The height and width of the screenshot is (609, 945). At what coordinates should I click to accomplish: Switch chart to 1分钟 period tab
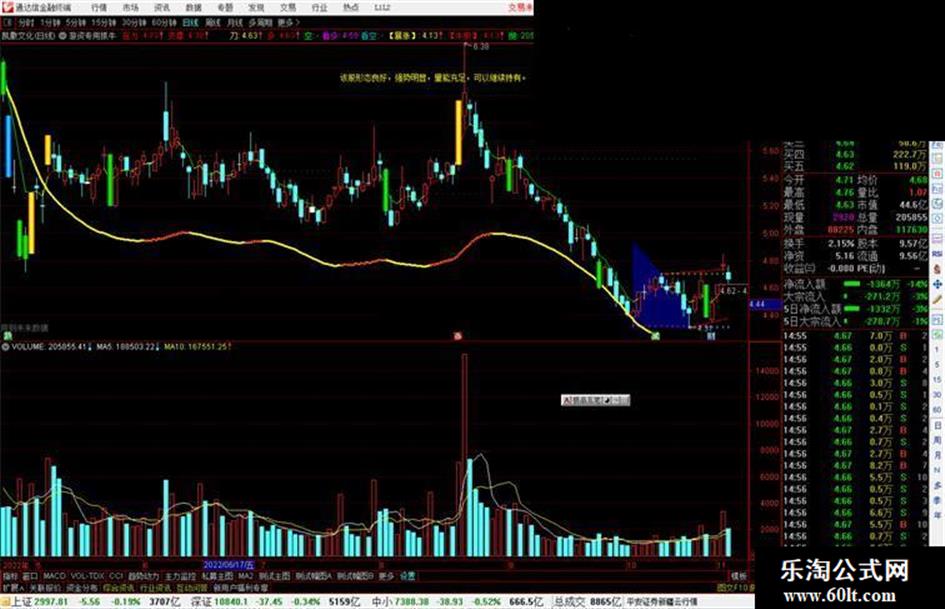coord(50,23)
